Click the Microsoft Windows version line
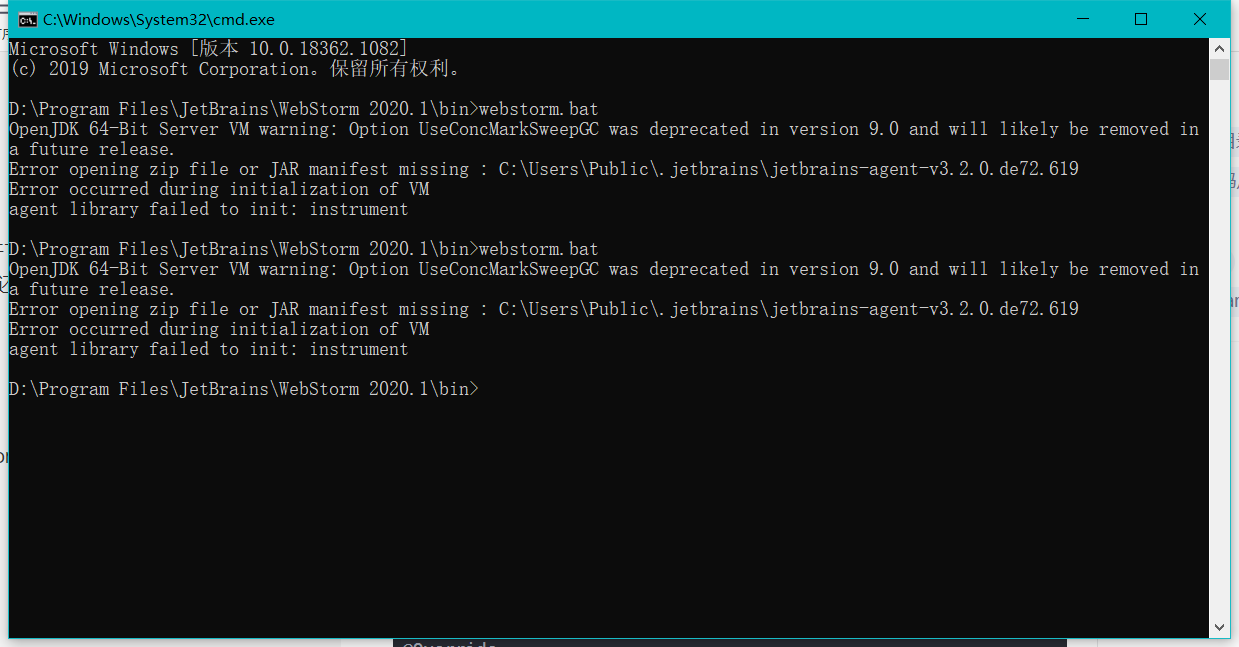Image resolution: width=1239 pixels, height=647 pixels. coord(200,48)
